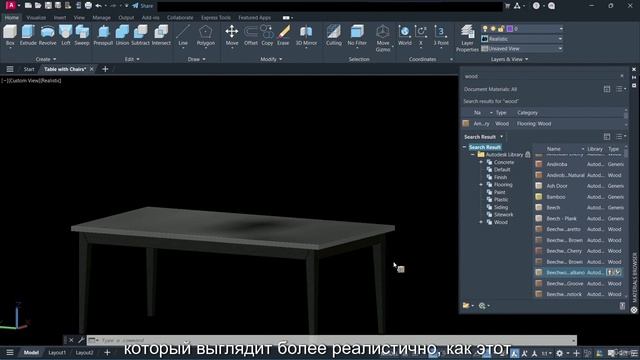The width and height of the screenshot is (640, 360).
Task: Expand the Flooring category in library tree
Action: coord(481,184)
